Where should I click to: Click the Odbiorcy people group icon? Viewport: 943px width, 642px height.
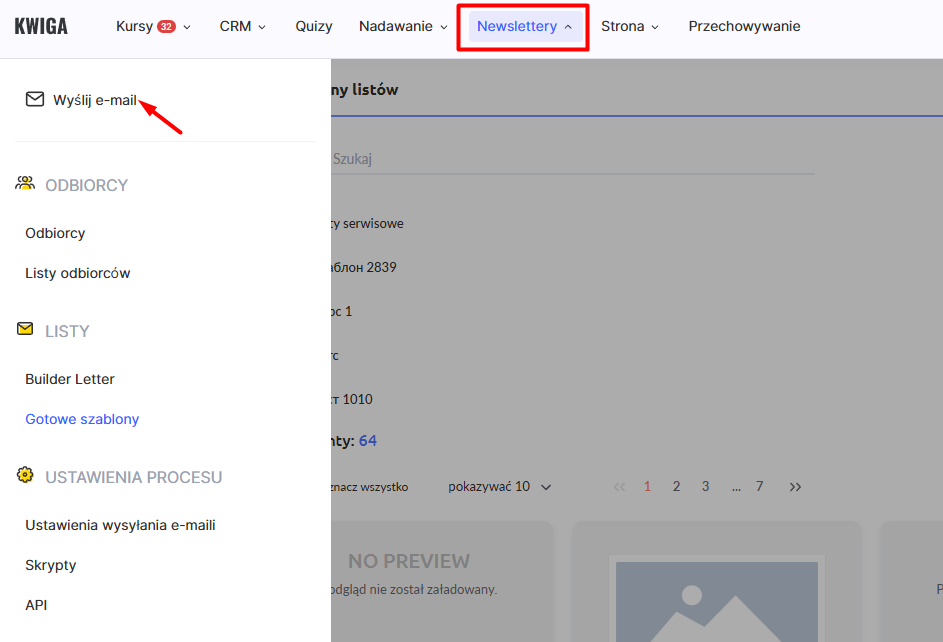pyautogui.click(x=25, y=184)
